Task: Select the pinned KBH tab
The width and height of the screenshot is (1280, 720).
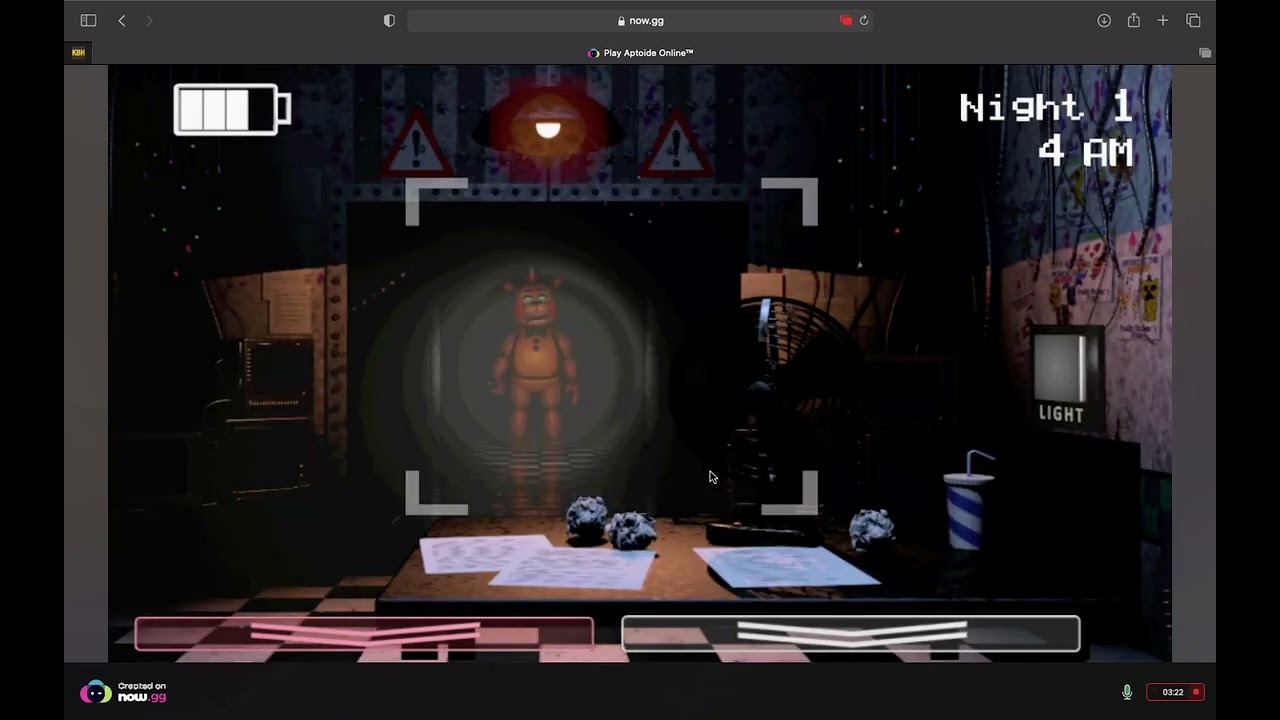Action: coord(78,53)
